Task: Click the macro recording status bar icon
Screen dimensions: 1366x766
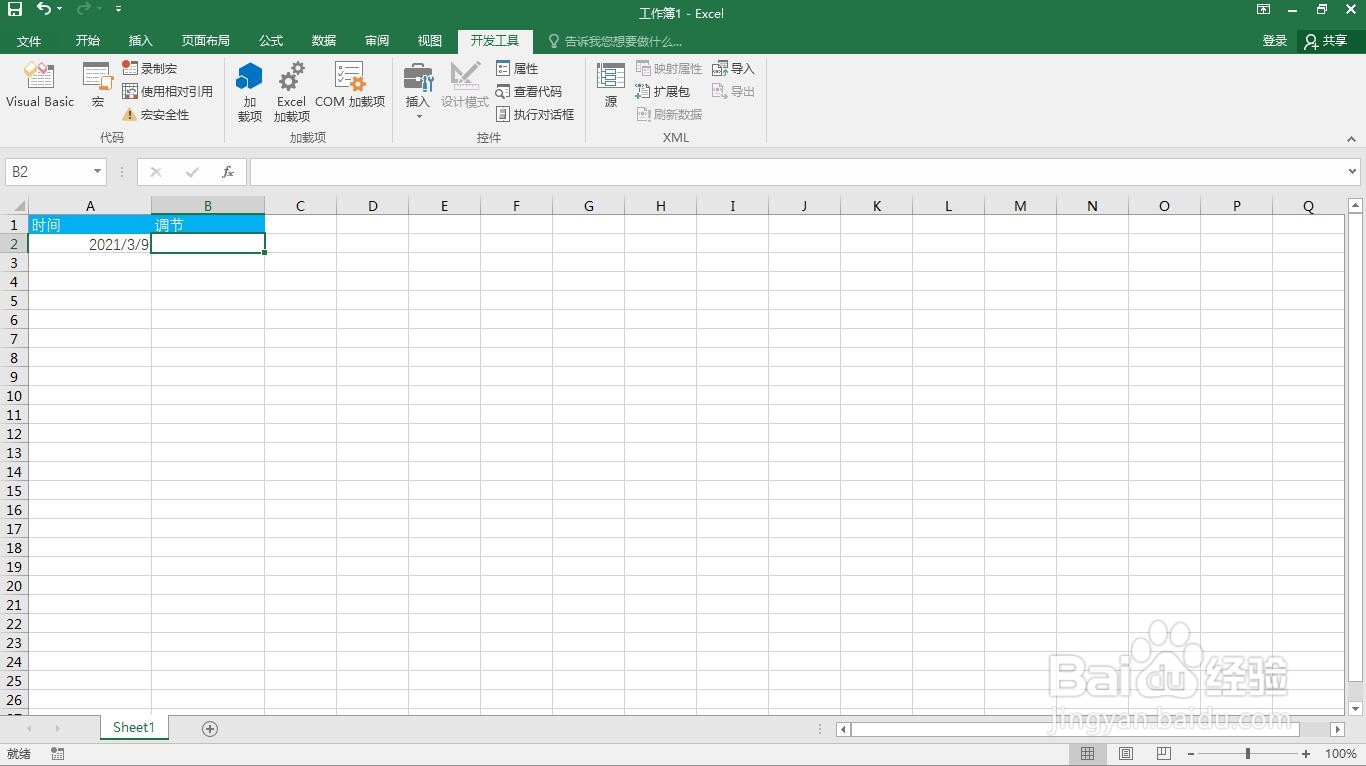Action: 57,754
